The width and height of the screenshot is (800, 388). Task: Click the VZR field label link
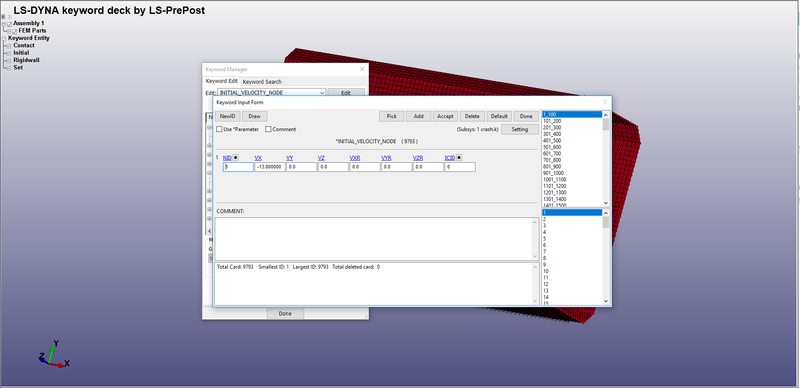click(x=418, y=158)
